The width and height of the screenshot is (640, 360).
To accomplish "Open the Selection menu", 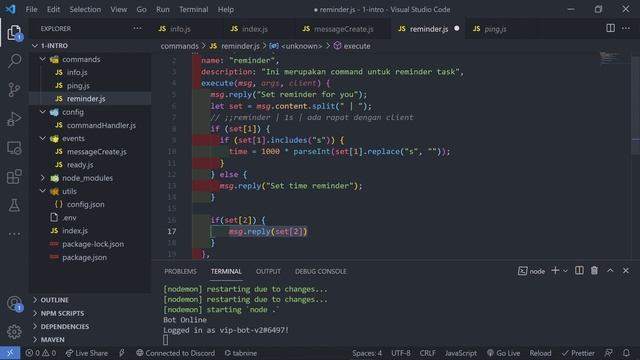I will (85, 9).
